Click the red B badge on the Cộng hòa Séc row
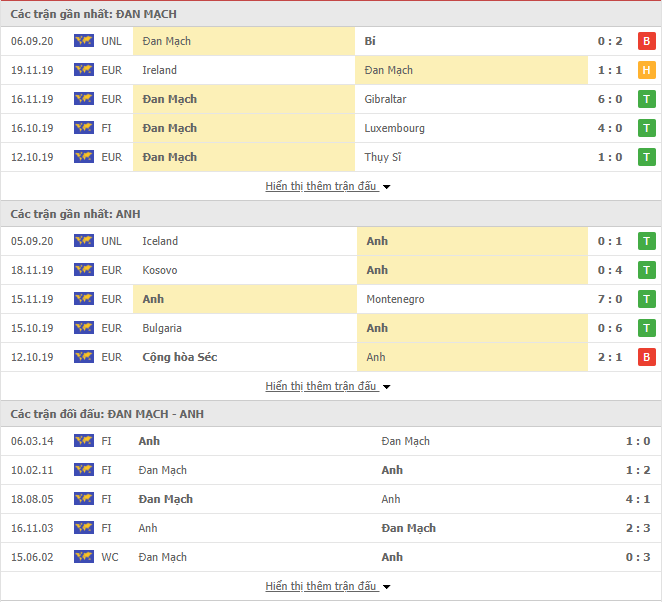The height and width of the screenshot is (602, 662). (647, 357)
